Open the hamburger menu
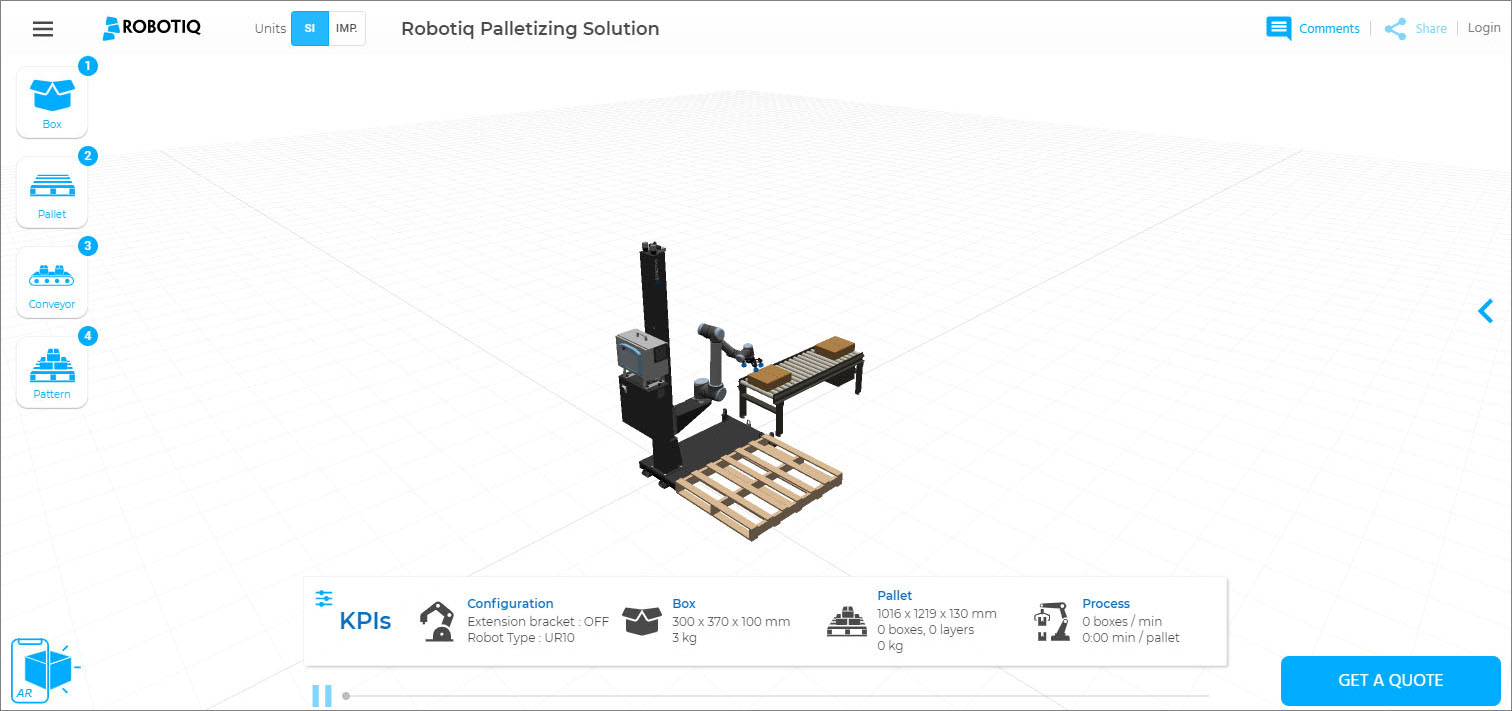This screenshot has height=711, width=1512. [x=43, y=29]
